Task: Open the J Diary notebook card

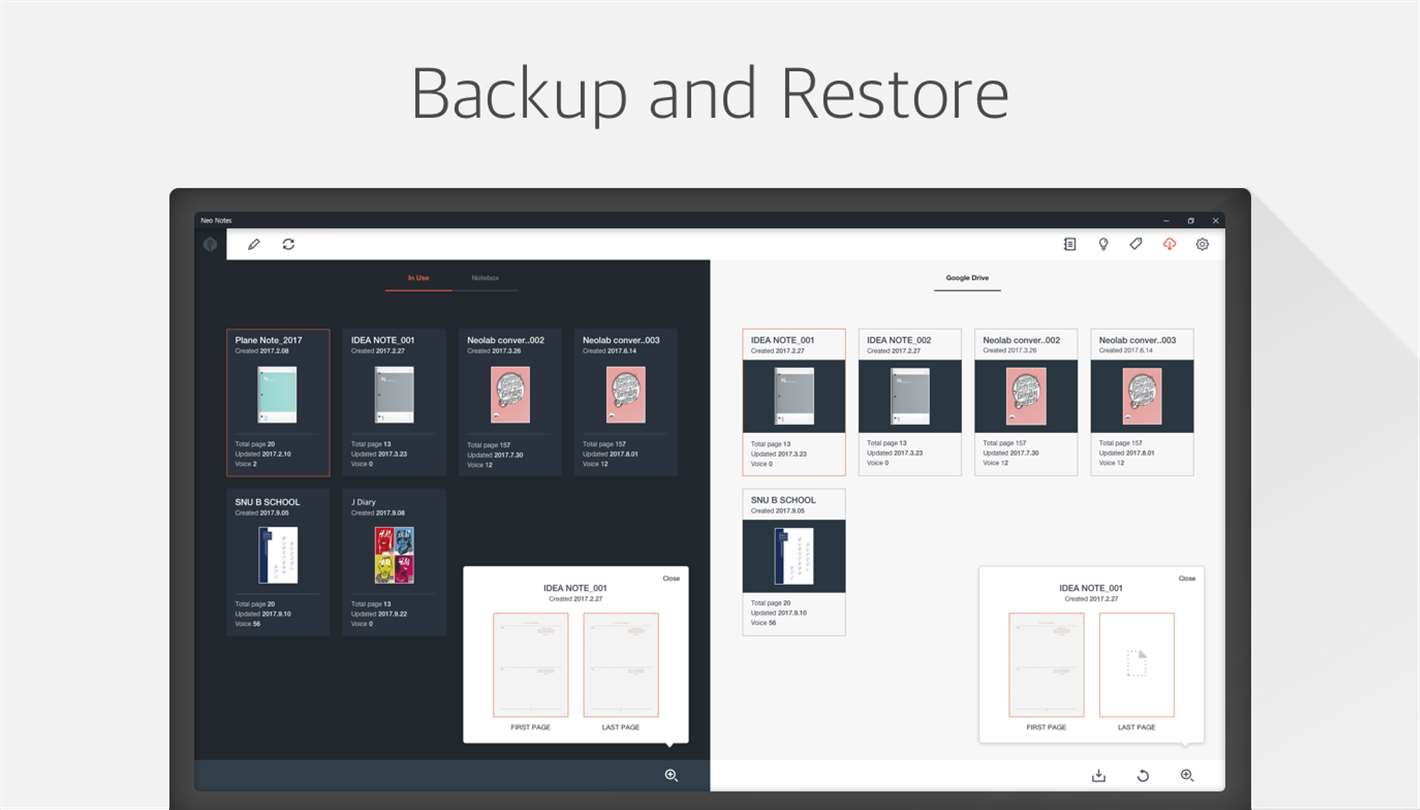Action: click(x=394, y=562)
